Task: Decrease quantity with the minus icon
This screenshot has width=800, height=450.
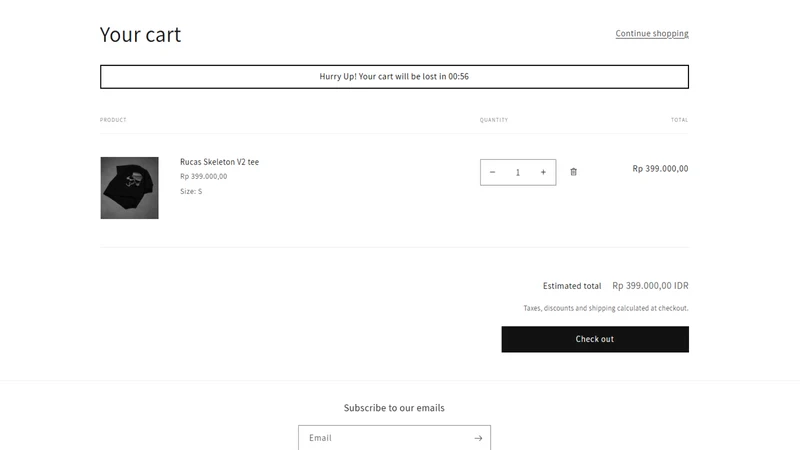Action: point(492,172)
